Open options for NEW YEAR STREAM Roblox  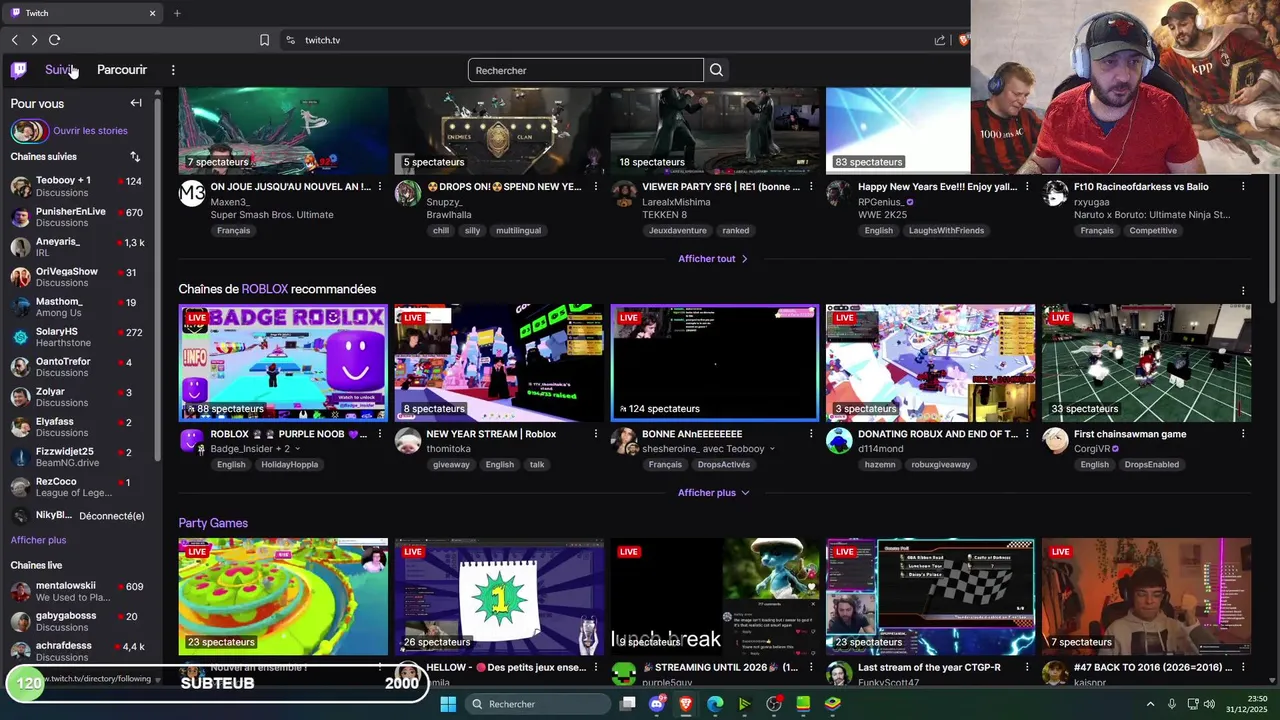[x=596, y=434]
